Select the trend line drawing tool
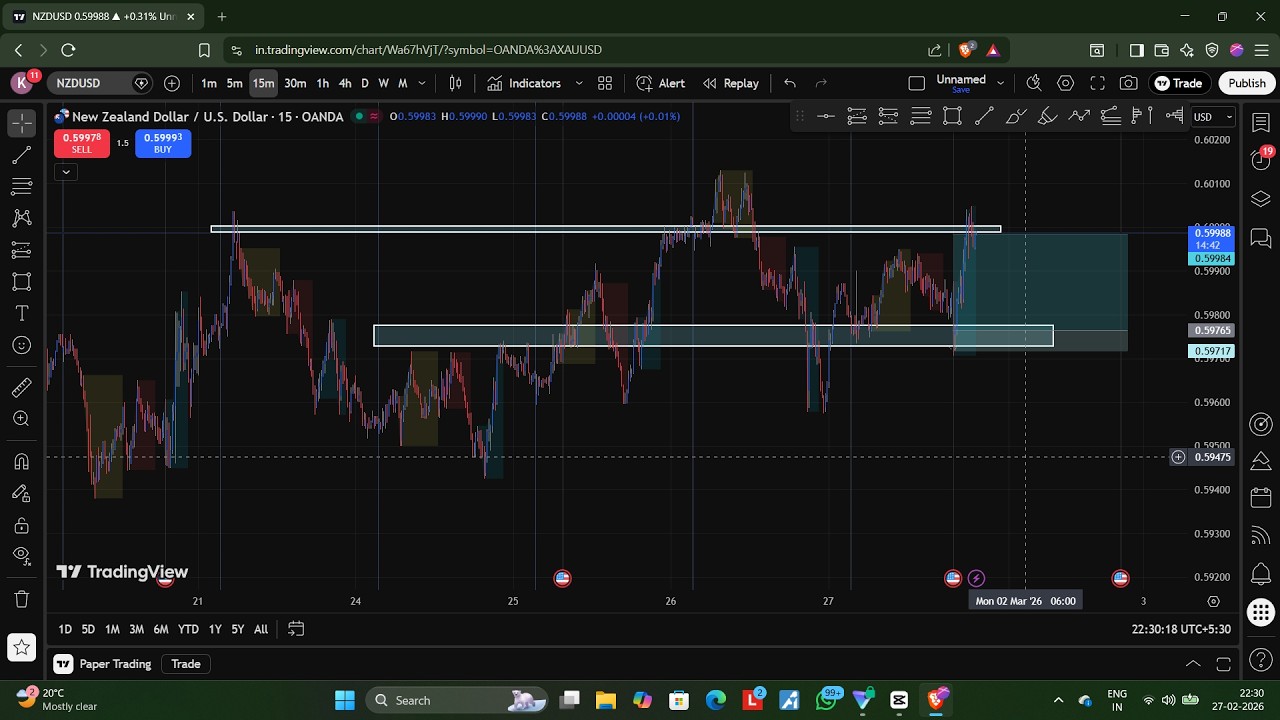This screenshot has width=1280, height=720. (x=21, y=155)
